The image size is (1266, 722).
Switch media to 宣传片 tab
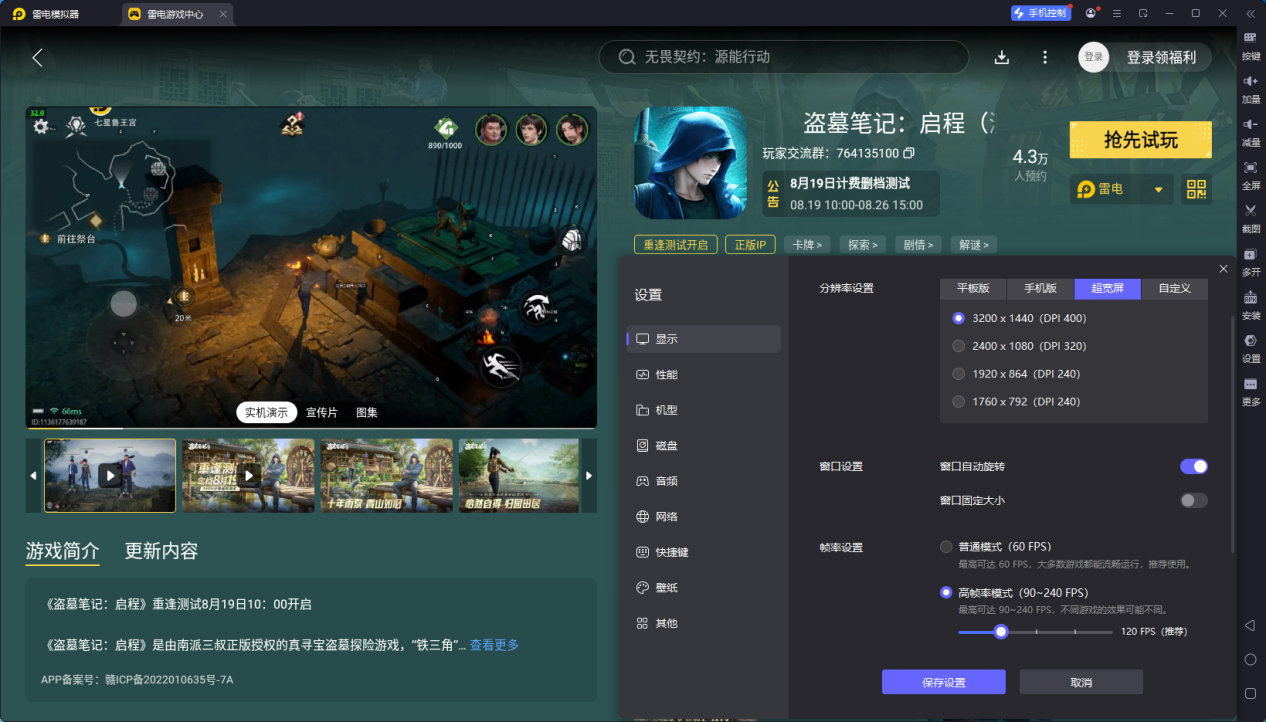pyautogui.click(x=322, y=412)
